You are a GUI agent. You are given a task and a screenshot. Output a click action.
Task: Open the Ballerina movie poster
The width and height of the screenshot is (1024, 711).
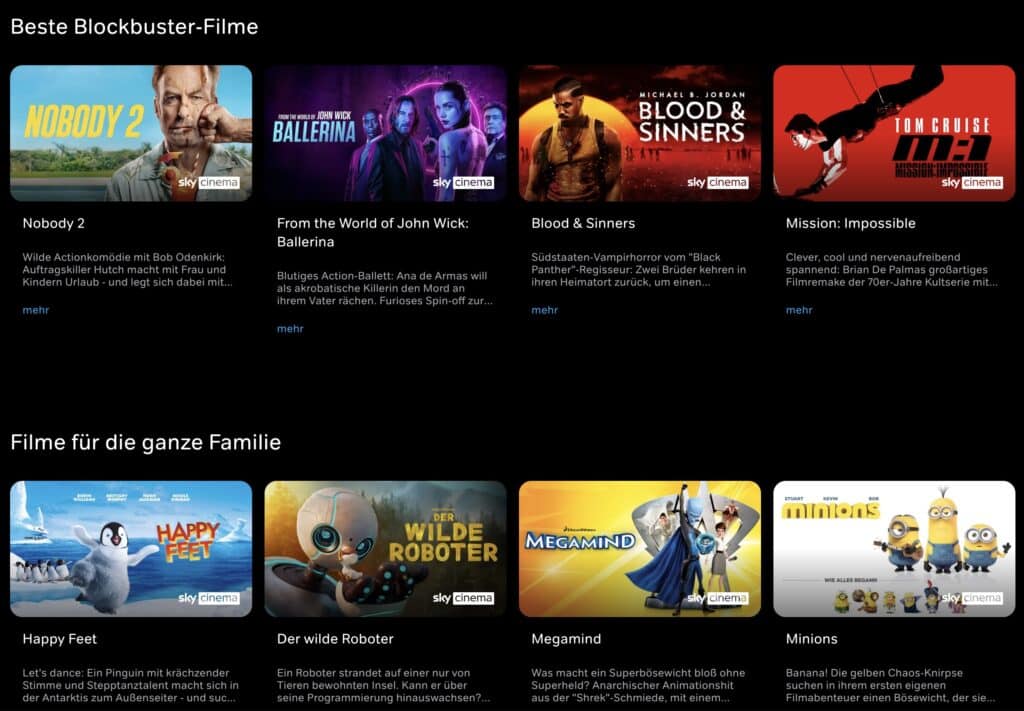pyautogui.click(x=385, y=133)
